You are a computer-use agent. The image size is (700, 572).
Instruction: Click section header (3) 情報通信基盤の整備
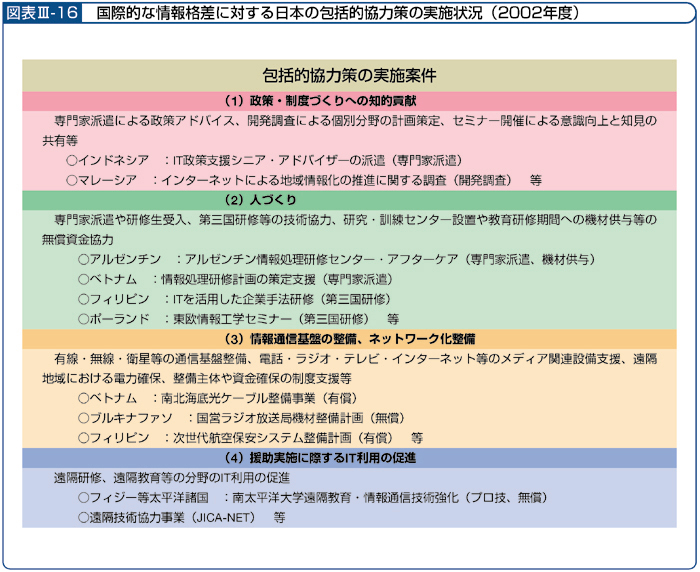[349, 339]
